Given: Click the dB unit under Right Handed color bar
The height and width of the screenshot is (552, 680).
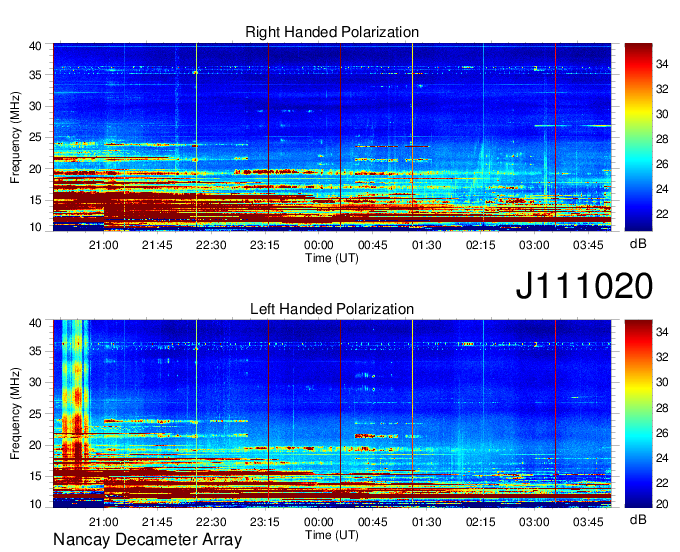Looking at the screenshot, I should click(638, 244).
